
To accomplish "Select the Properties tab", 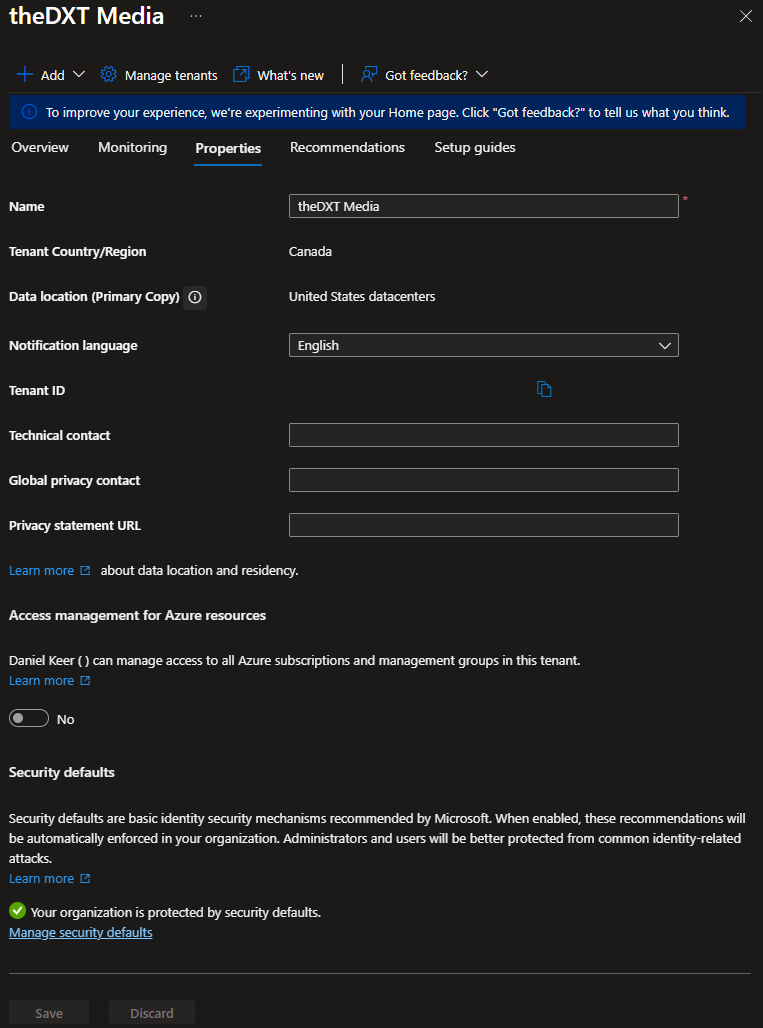I will [228, 148].
